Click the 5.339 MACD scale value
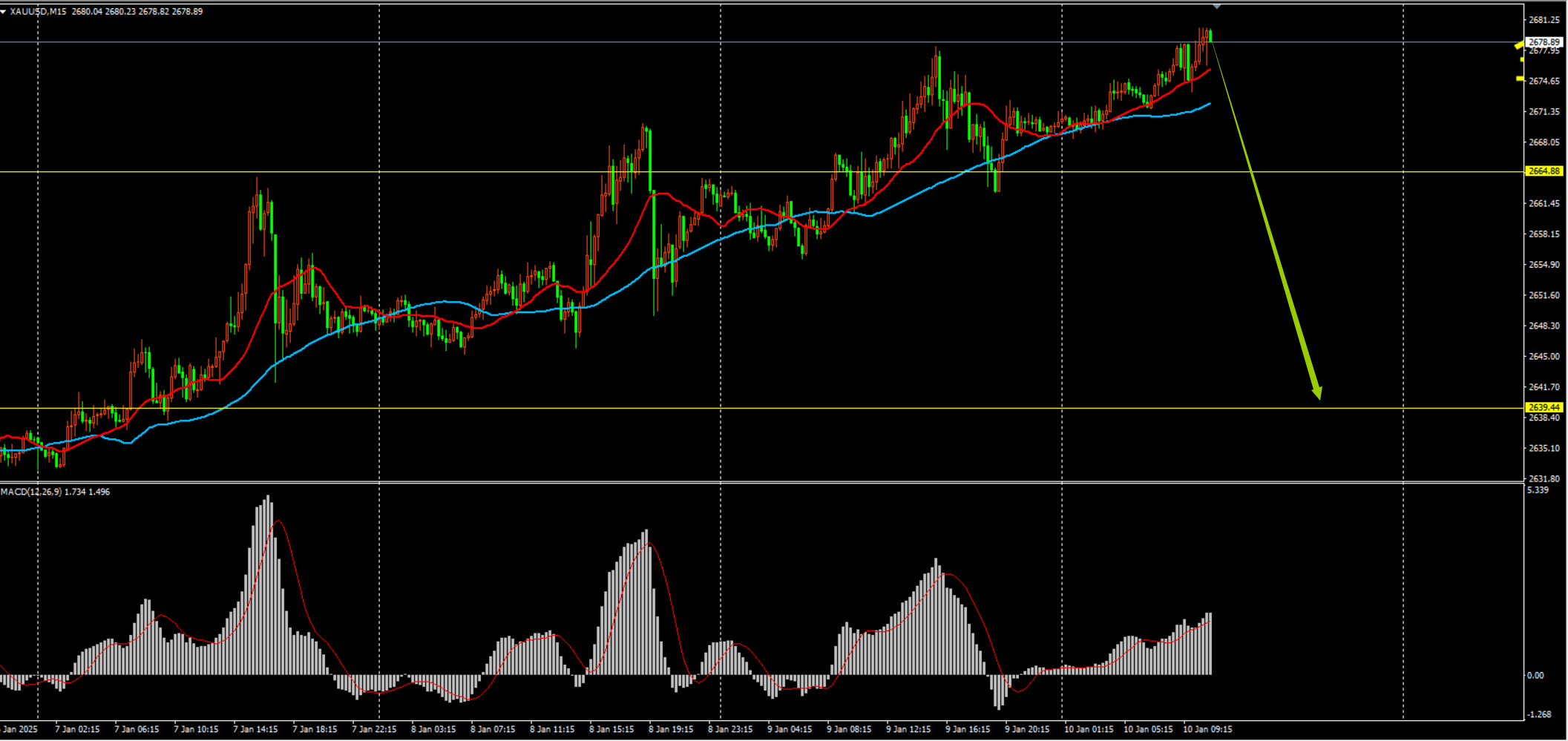1568x741 pixels. click(x=1538, y=490)
